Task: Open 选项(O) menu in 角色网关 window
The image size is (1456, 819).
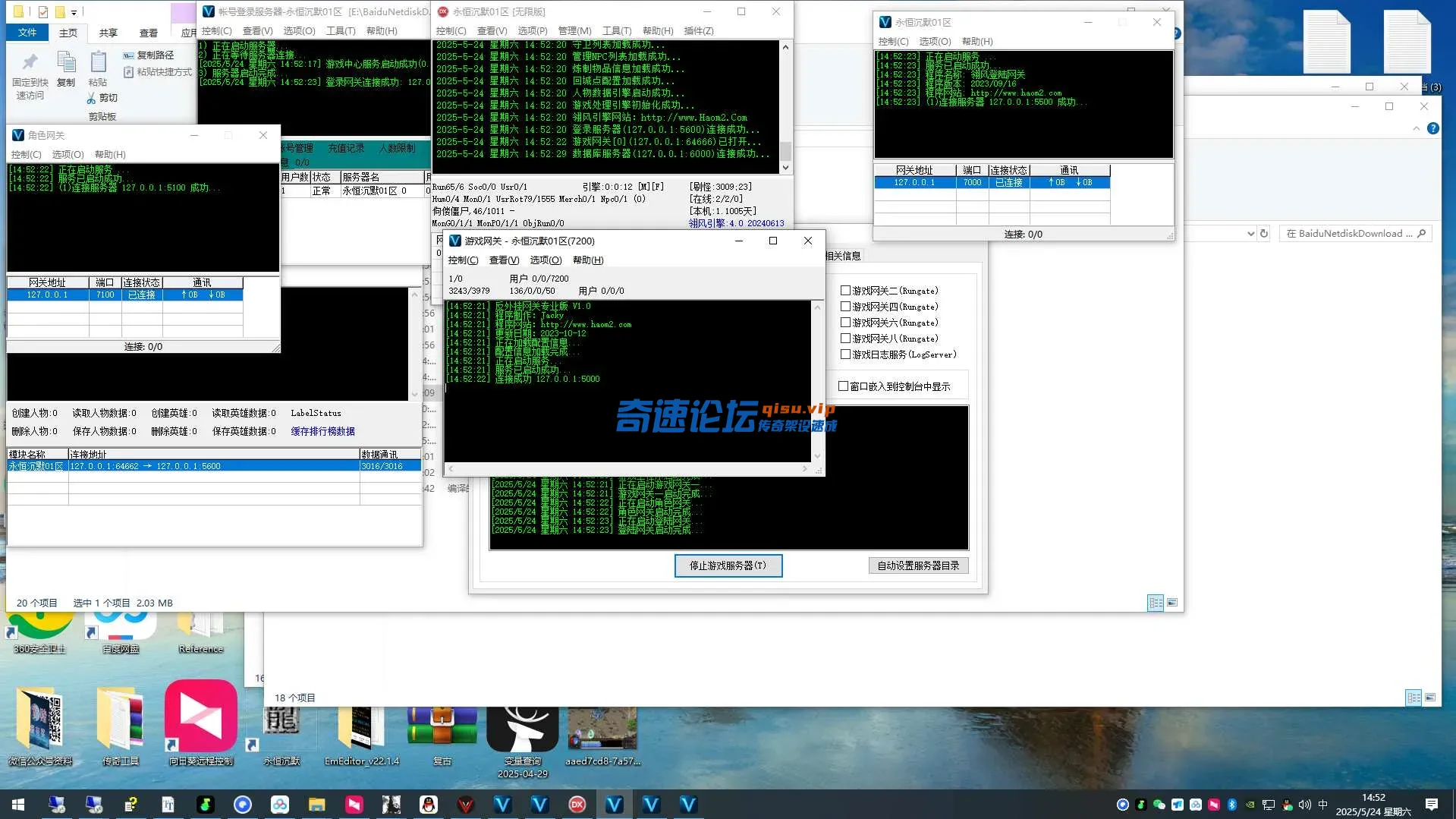Action: (x=68, y=155)
